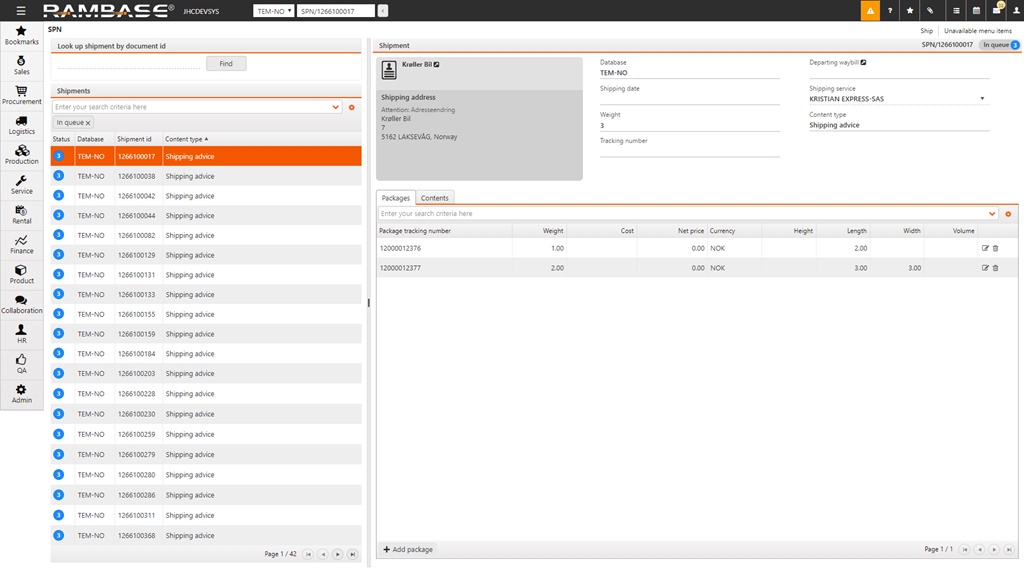Open help via question mark icon
This screenshot has height=570, width=1024.
pyautogui.click(x=890, y=10)
